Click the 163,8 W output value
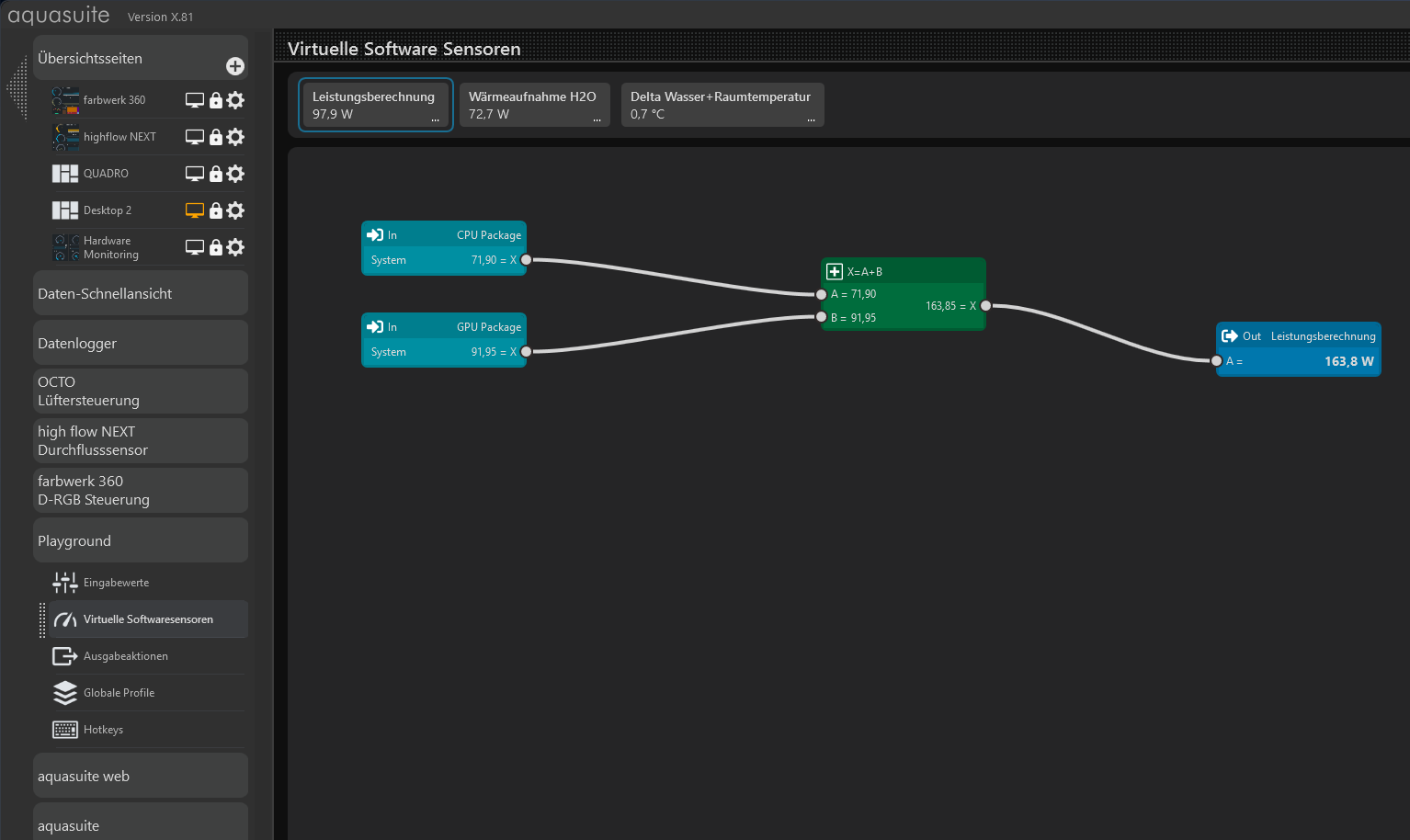Image resolution: width=1410 pixels, height=840 pixels. pyautogui.click(x=1349, y=361)
